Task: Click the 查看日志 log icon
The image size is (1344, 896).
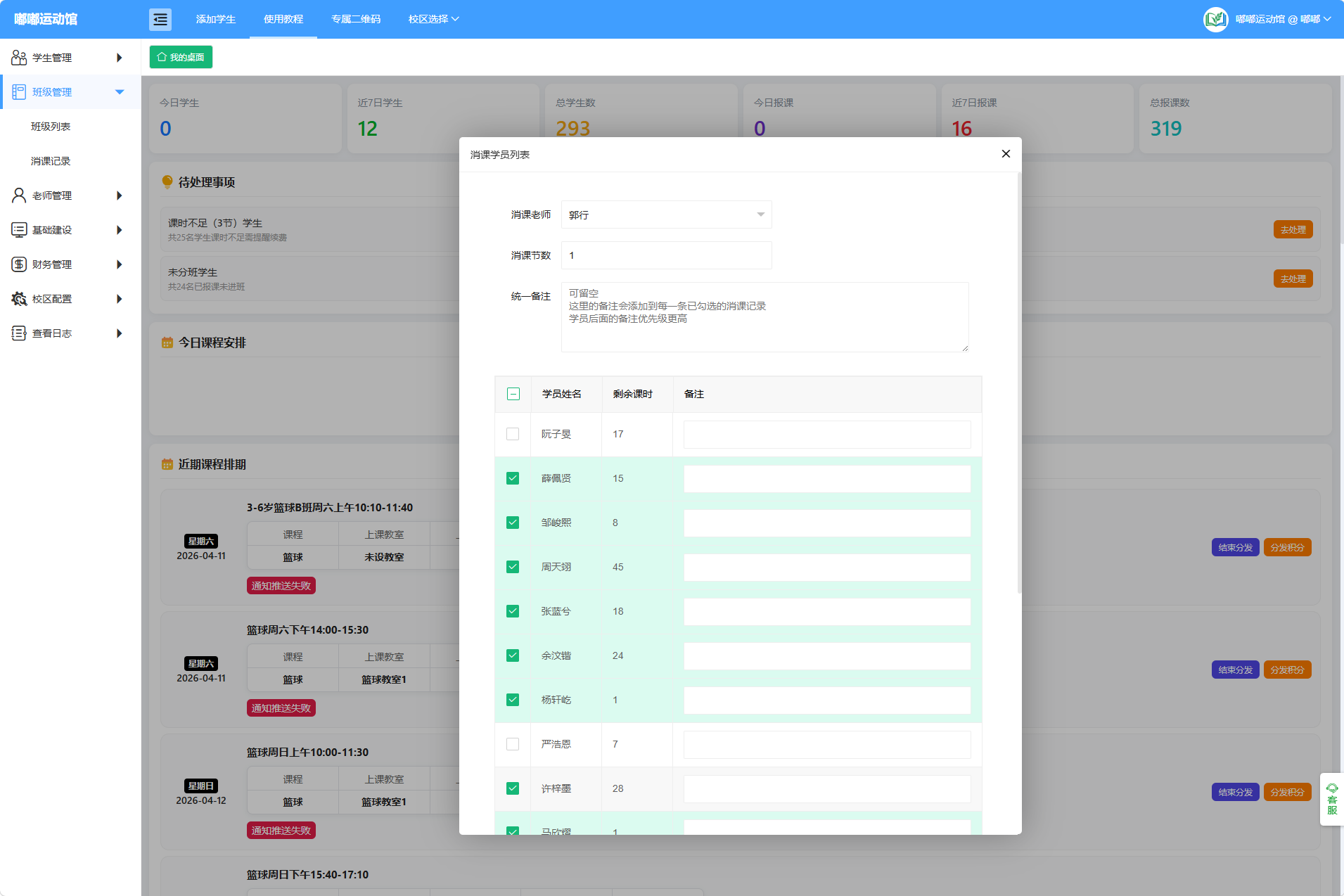Action: pos(19,333)
